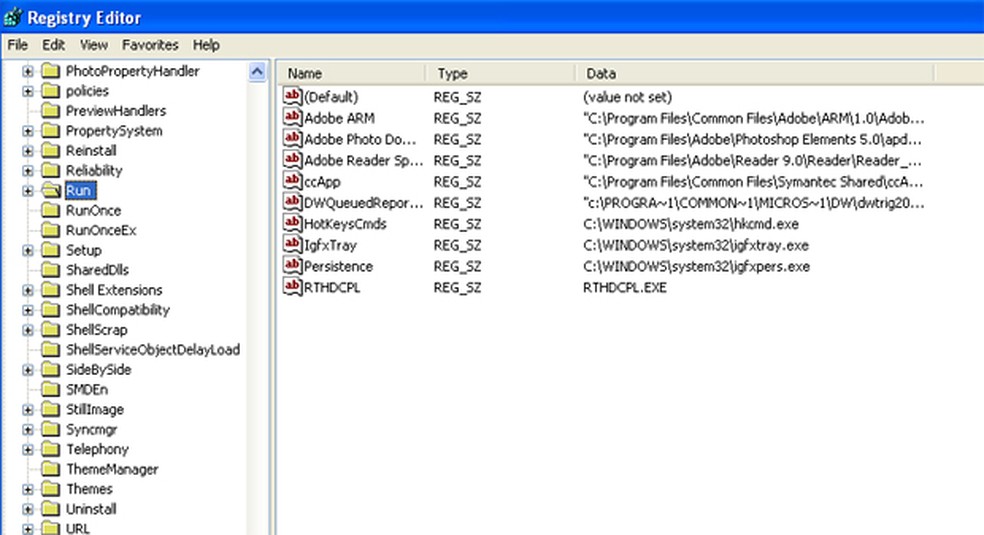Select the open Run folder icon
Image resolution: width=984 pixels, height=535 pixels.
click(x=51, y=191)
